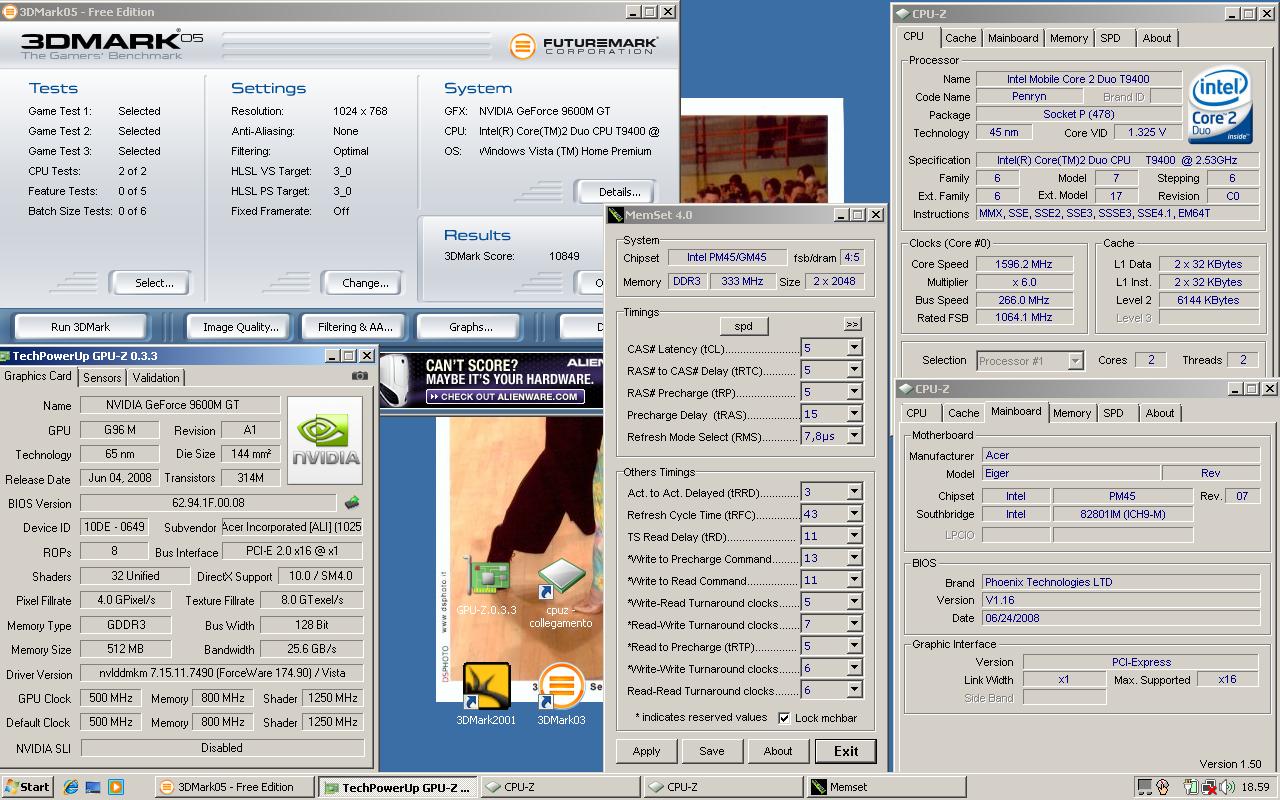Image resolution: width=1280 pixels, height=800 pixels.
Task: Open the GPU-Z.0.3.3 desktop shortcut
Action: pos(487,586)
